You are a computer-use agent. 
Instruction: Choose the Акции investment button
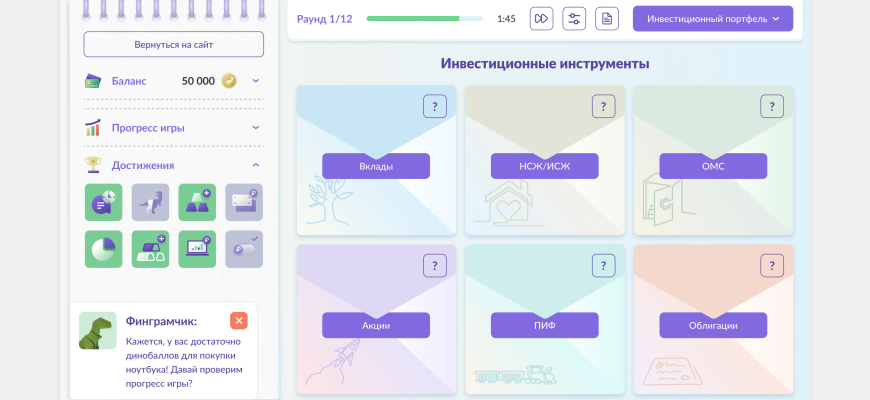[376, 325]
